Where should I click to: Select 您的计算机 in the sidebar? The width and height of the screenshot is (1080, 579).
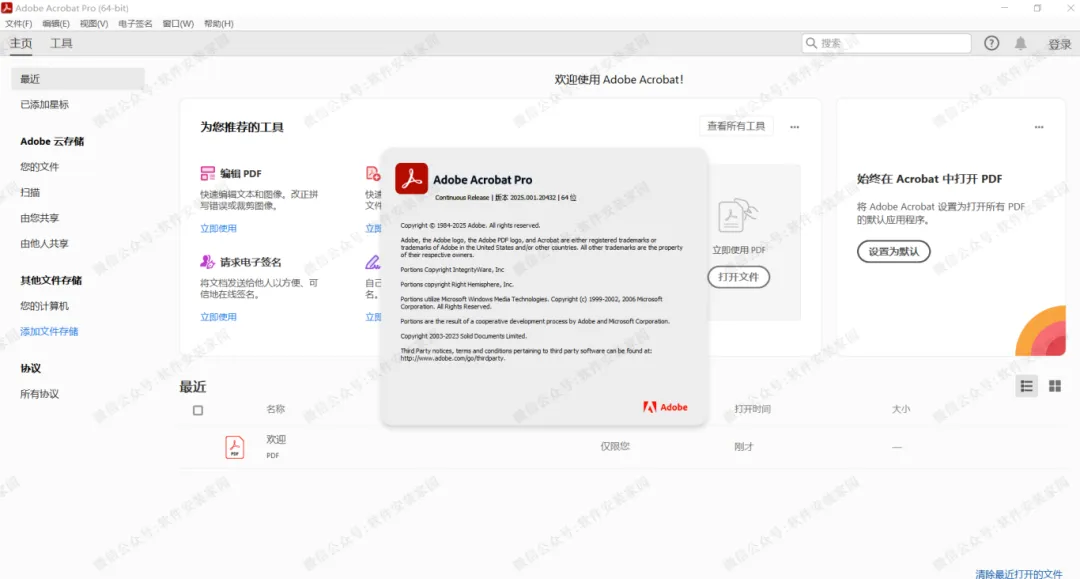click(44, 306)
